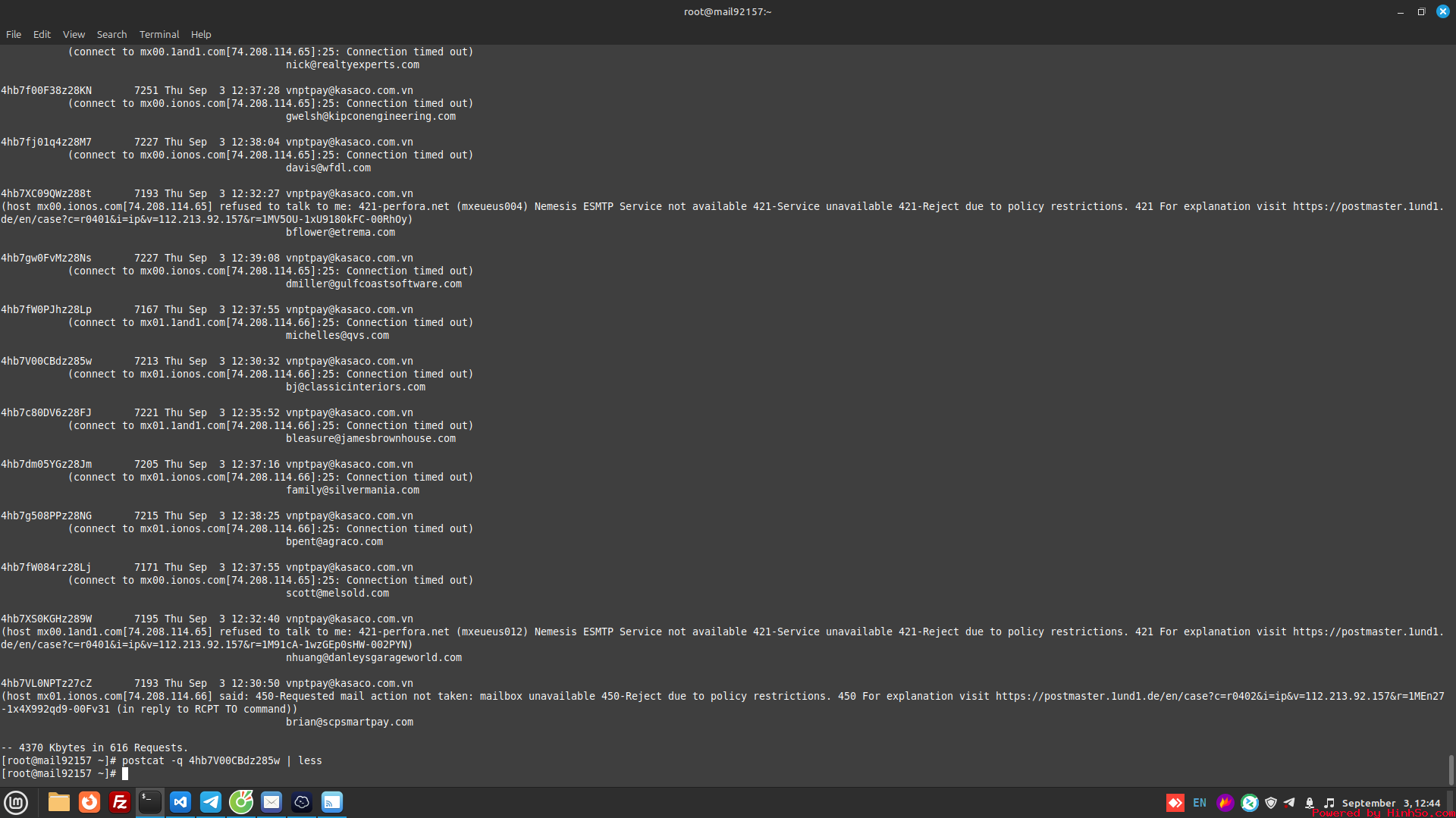Click the AnyDesk tray icon
The image size is (1456, 818).
(x=1175, y=803)
